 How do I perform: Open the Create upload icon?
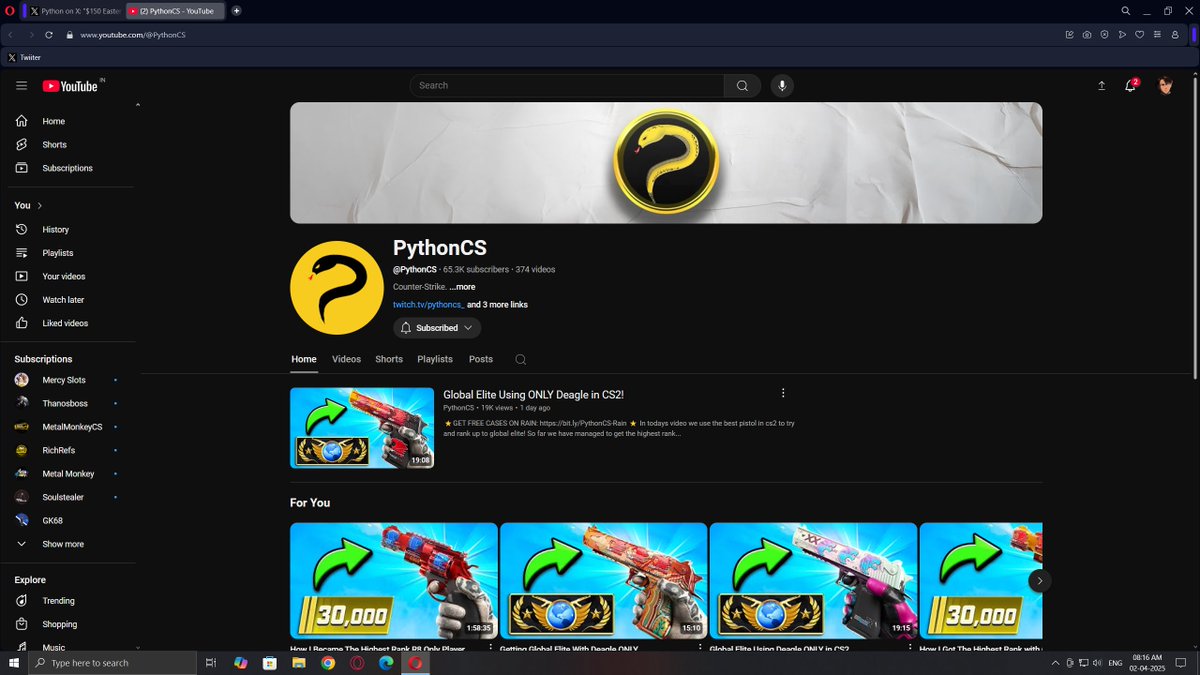click(1101, 86)
